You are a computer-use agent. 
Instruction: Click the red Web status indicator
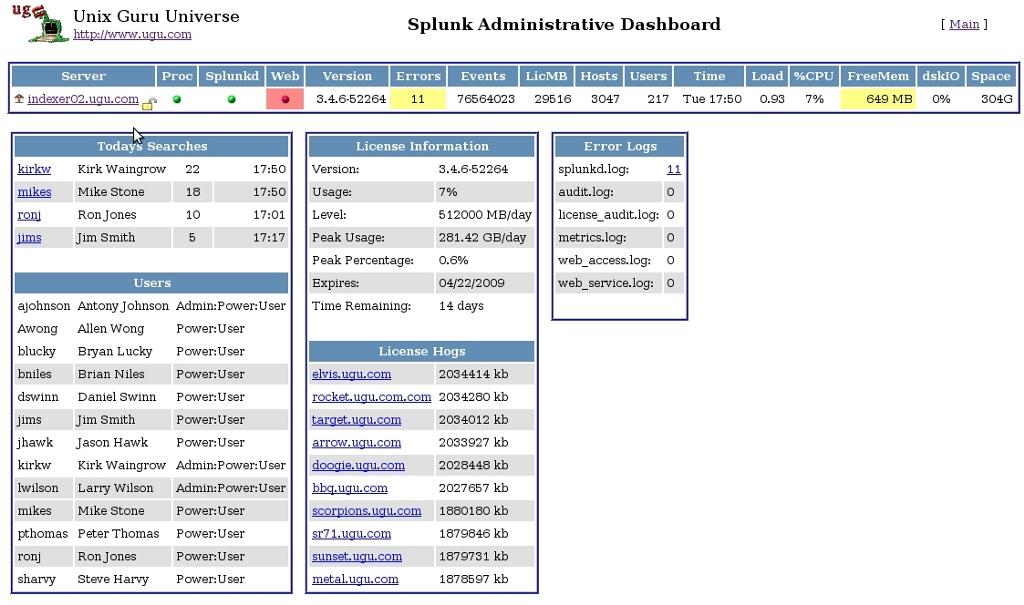point(285,99)
